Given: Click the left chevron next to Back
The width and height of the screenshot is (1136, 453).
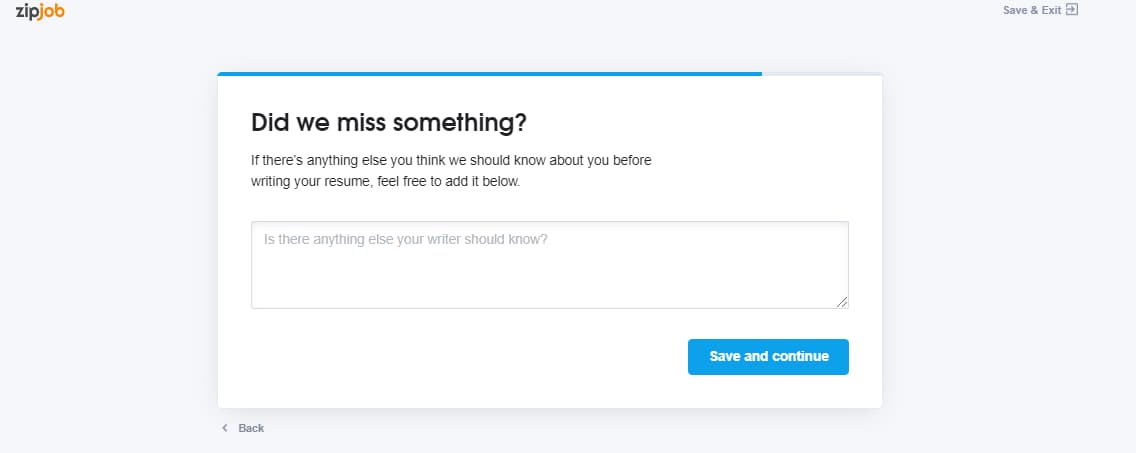Looking at the screenshot, I should [x=225, y=428].
